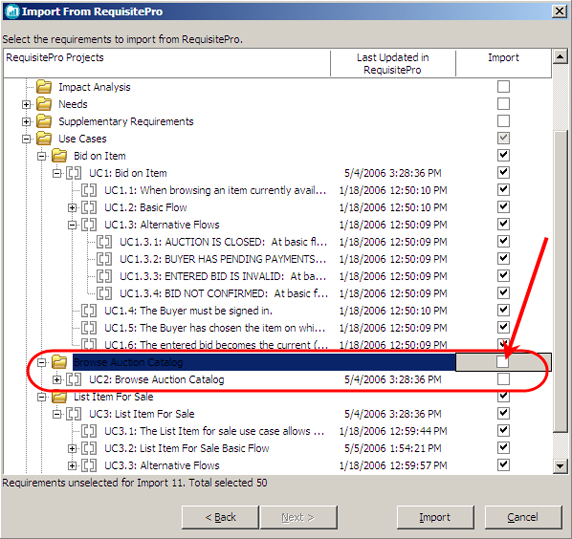Click requirement icon beside UC1.1
The width and height of the screenshot is (572, 539).
[x=89, y=190]
